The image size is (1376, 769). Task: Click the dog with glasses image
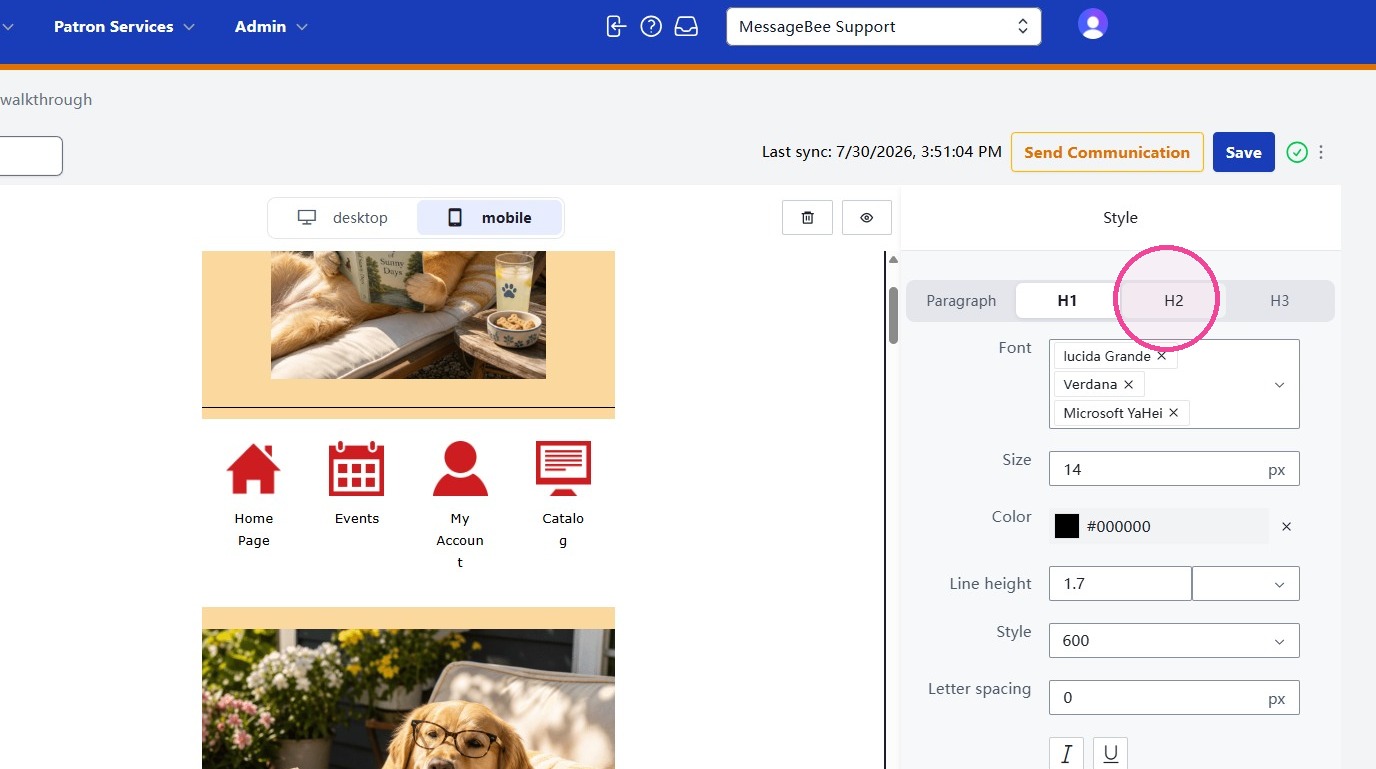pyautogui.click(x=408, y=699)
